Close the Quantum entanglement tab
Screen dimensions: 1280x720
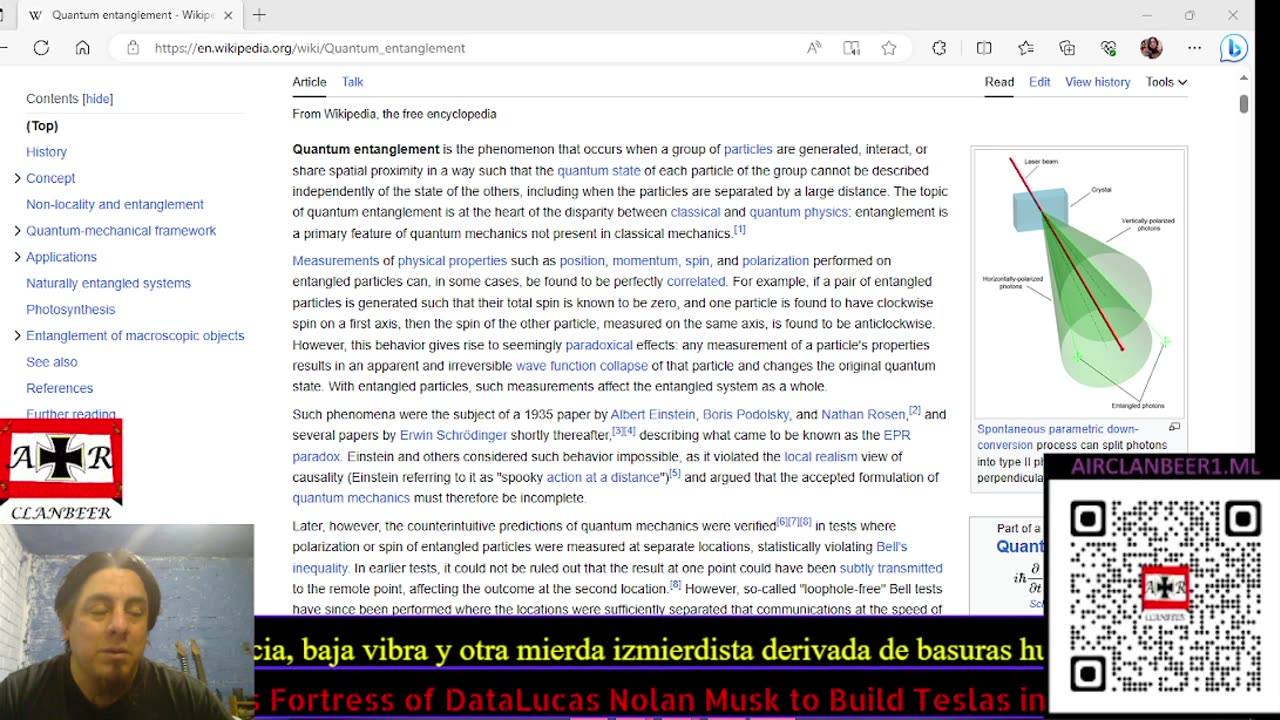click(228, 15)
